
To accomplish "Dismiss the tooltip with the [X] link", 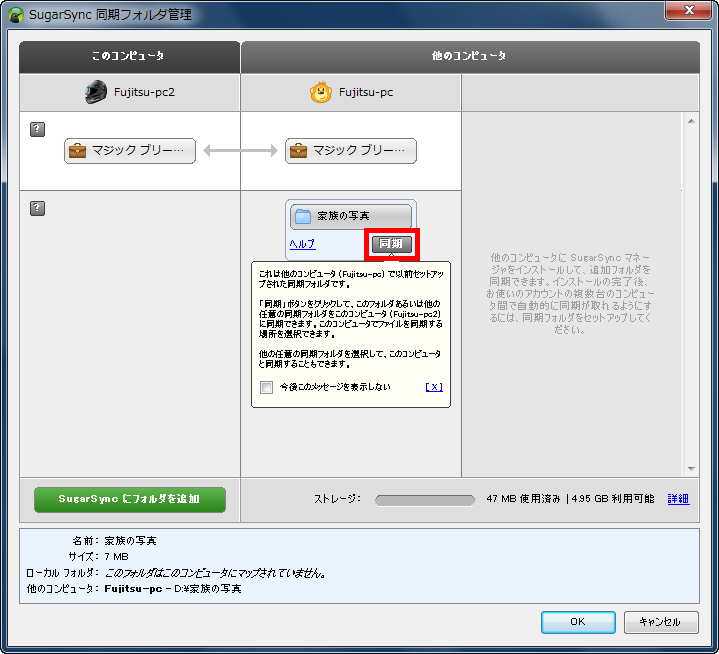I will (x=434, y=387).
